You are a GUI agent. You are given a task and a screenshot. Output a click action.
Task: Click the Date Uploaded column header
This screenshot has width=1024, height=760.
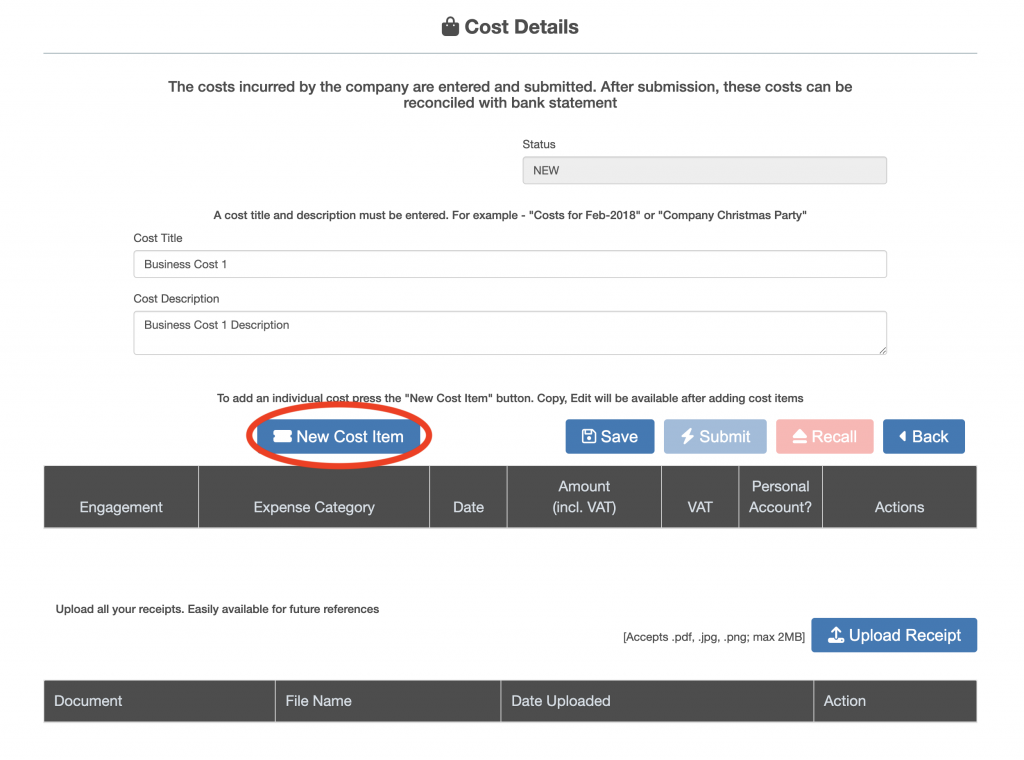(x=560, y=701)
